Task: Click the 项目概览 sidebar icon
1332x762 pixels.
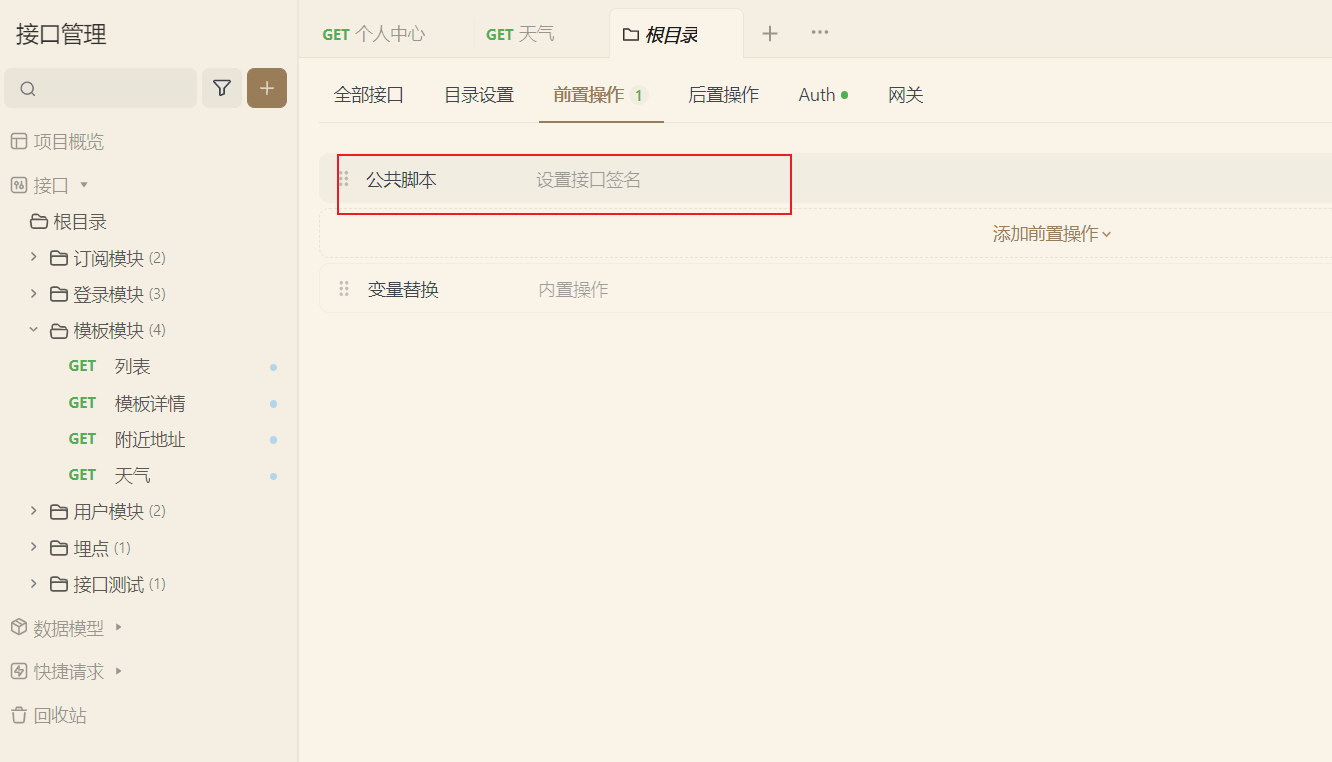Action: click(19, 142)
